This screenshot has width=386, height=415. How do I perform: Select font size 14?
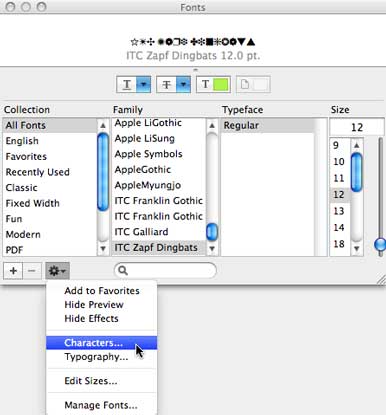coord(340,227)
